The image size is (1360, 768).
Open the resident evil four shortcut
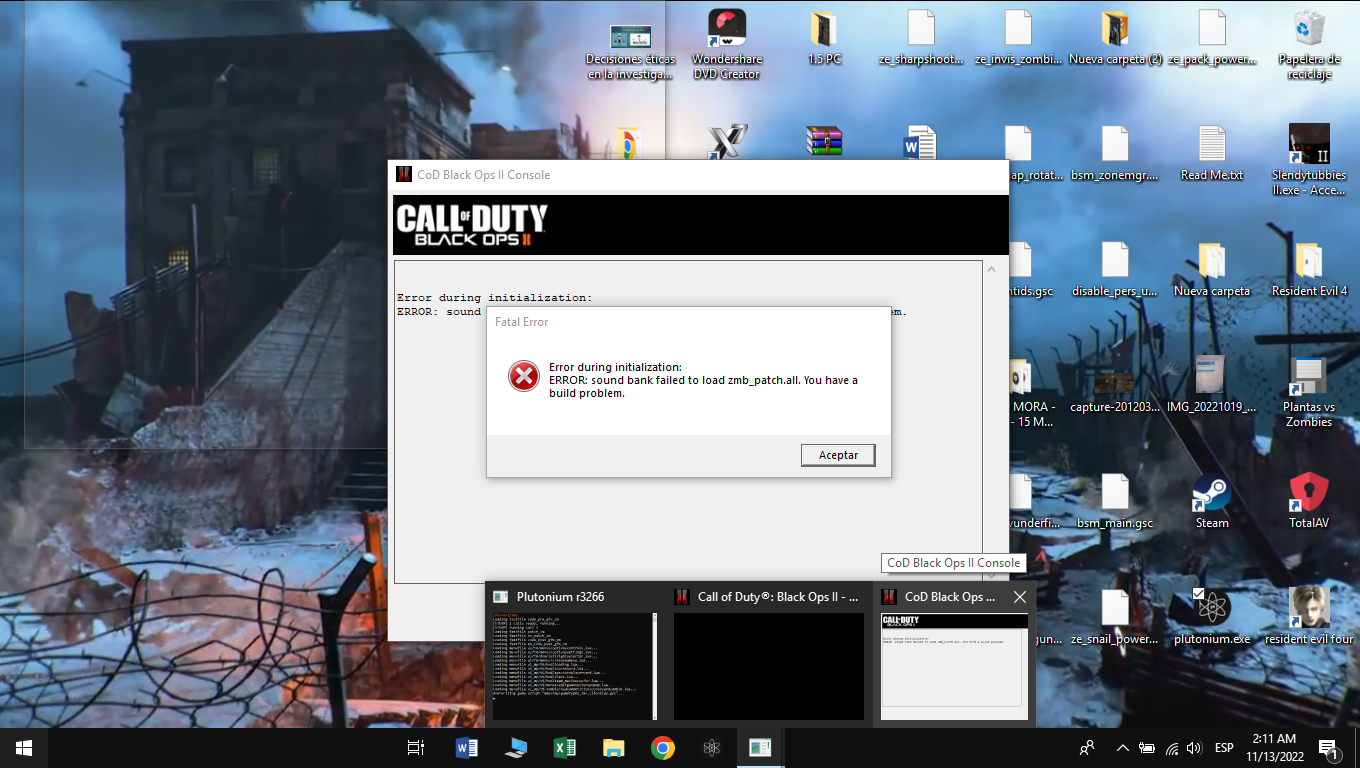coord(1309,617)
